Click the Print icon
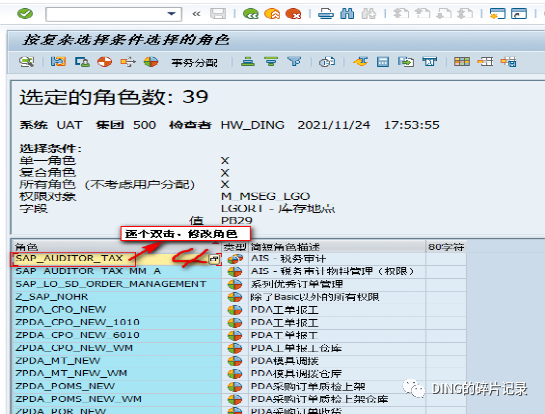Image resolution: width=545 pixels, height=414 pixels. click(326, 14)
